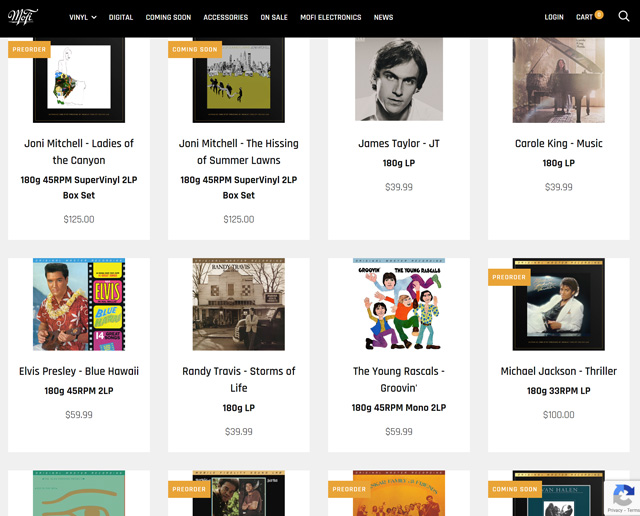Image resolution: width=640 pixels, height=516 pixels.
Task: Open Accessories in the navigation
Action: coord(226,17)
